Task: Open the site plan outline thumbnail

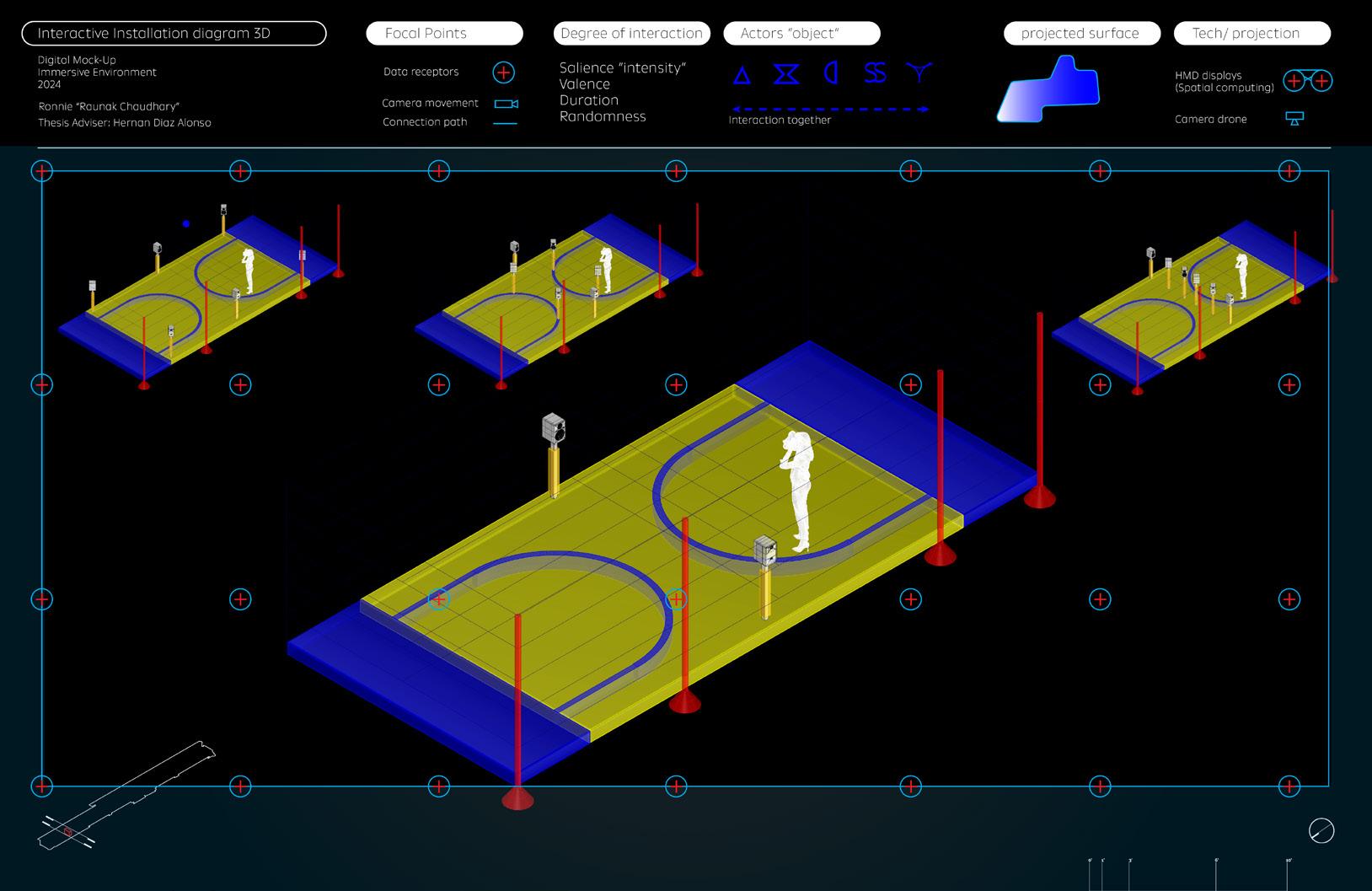Action: (x=126, y=793)
